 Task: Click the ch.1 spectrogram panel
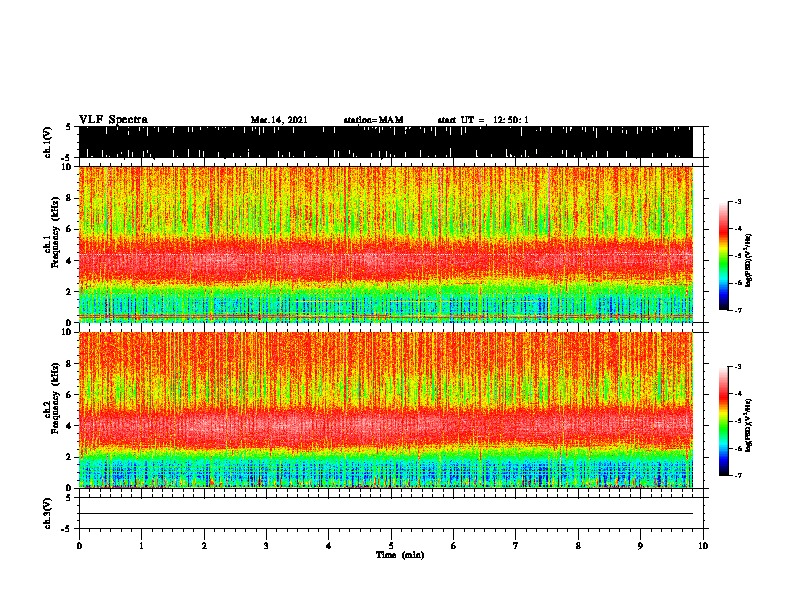(x=386, y=244)
